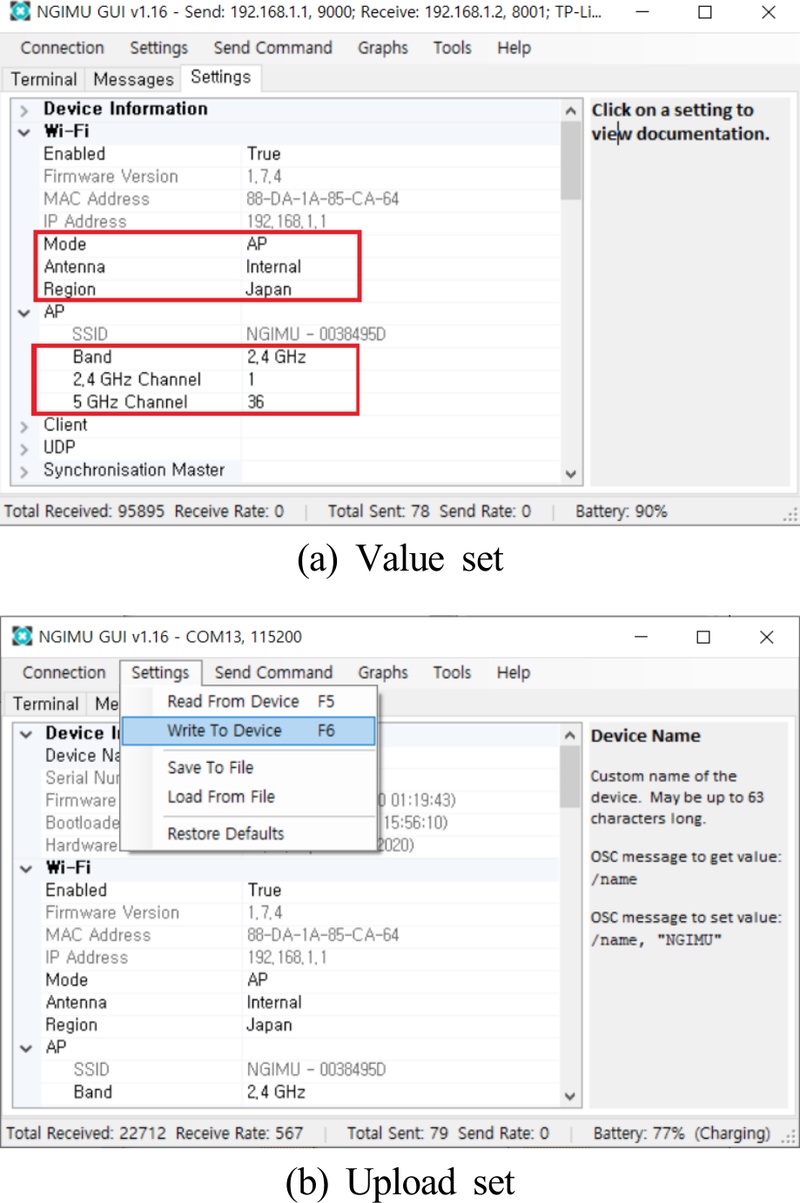Viewport: 800px width, 1203px height.
Task: Minimize the top NGIMU window
Action: coord(643,13)
